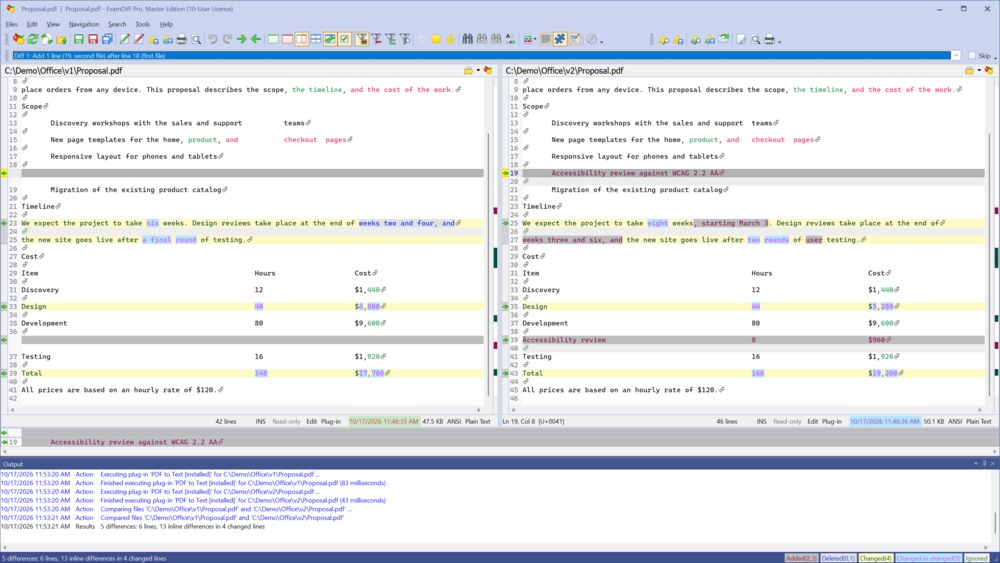Viewport: 1000px width, 563px height.
Task: Click the yellow down arrow icon
Action: [x=450, y=40]
